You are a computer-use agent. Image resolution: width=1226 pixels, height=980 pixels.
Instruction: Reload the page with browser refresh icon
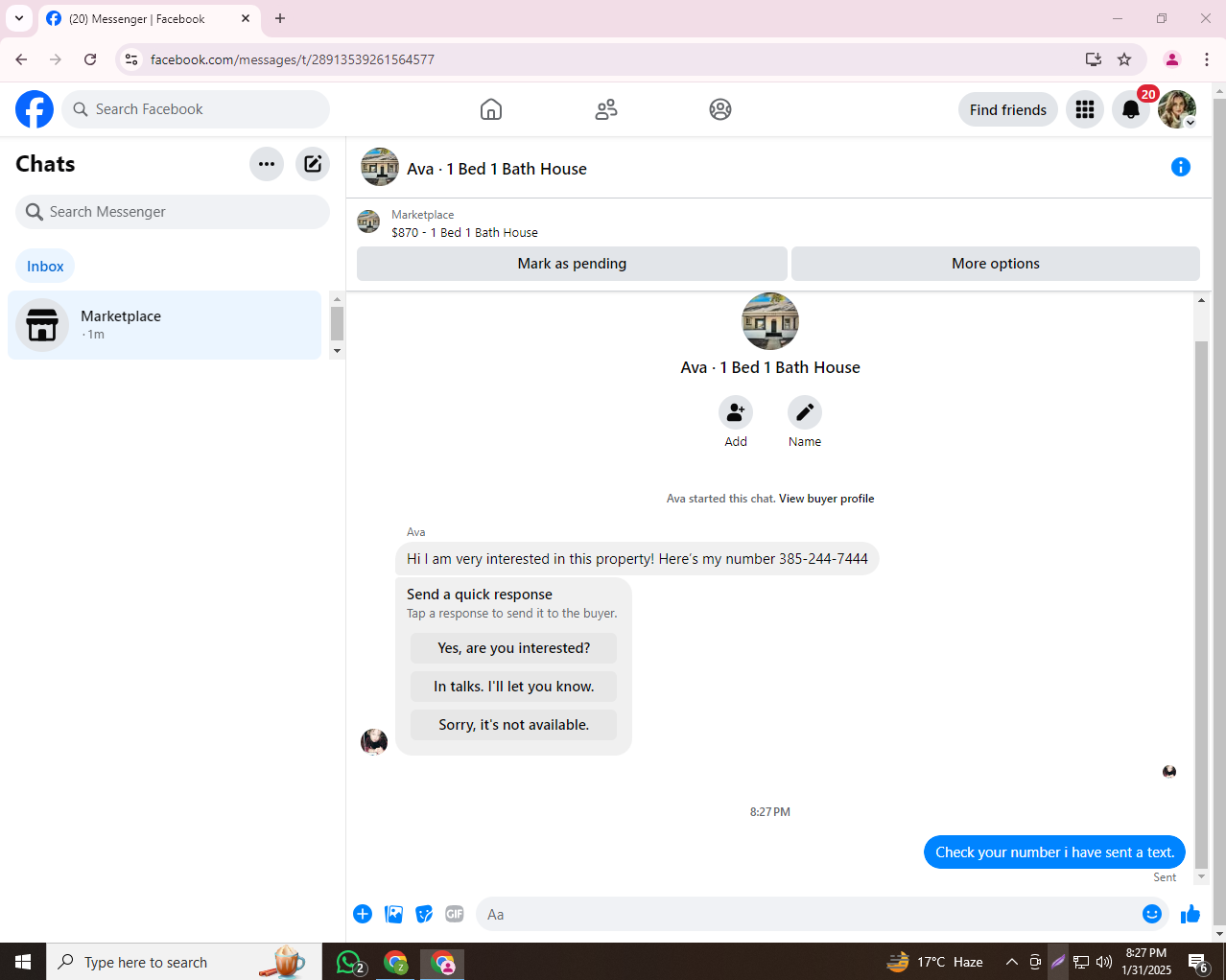tap(90, 59)
